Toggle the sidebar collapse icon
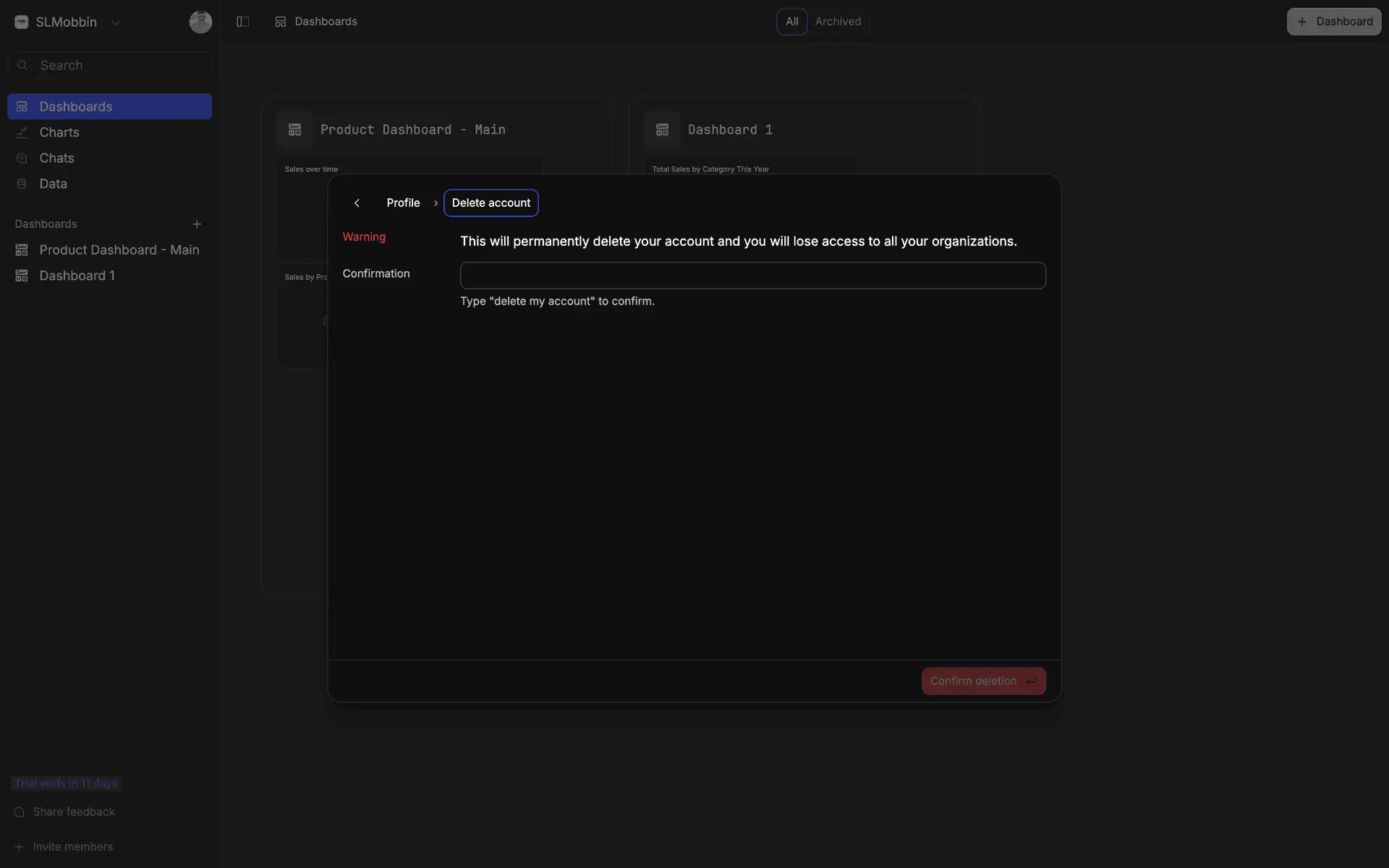Screen dimensions: 1389x868 click(243, 22)
